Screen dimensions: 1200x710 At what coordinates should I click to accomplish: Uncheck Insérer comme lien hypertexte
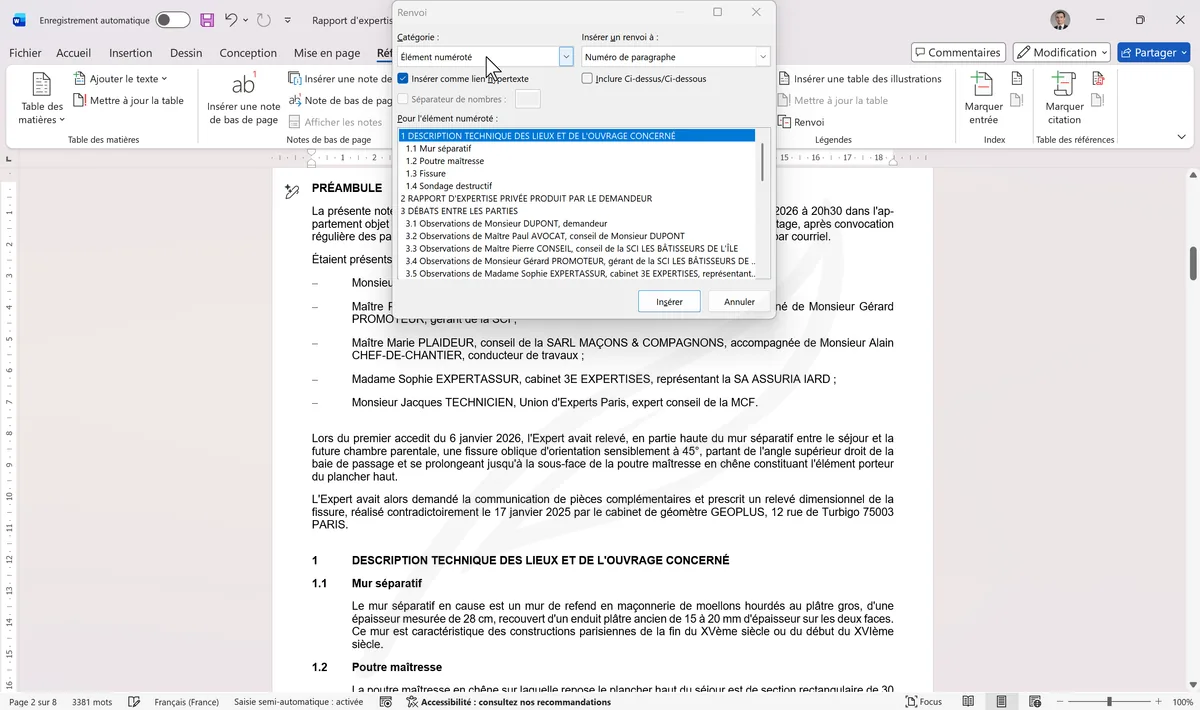pos(403,79)
